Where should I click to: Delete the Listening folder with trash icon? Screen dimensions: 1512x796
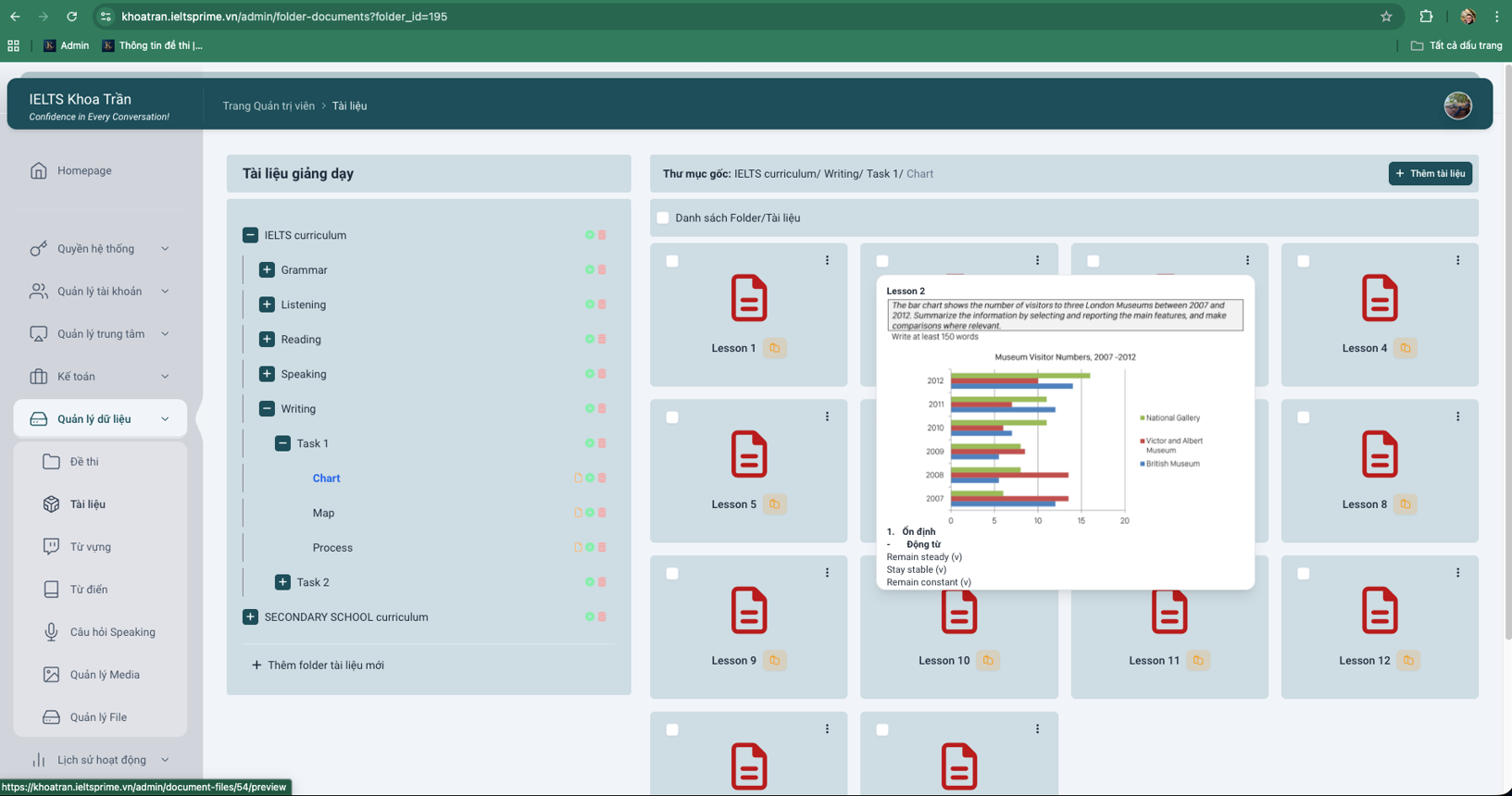tap(602, 305)
